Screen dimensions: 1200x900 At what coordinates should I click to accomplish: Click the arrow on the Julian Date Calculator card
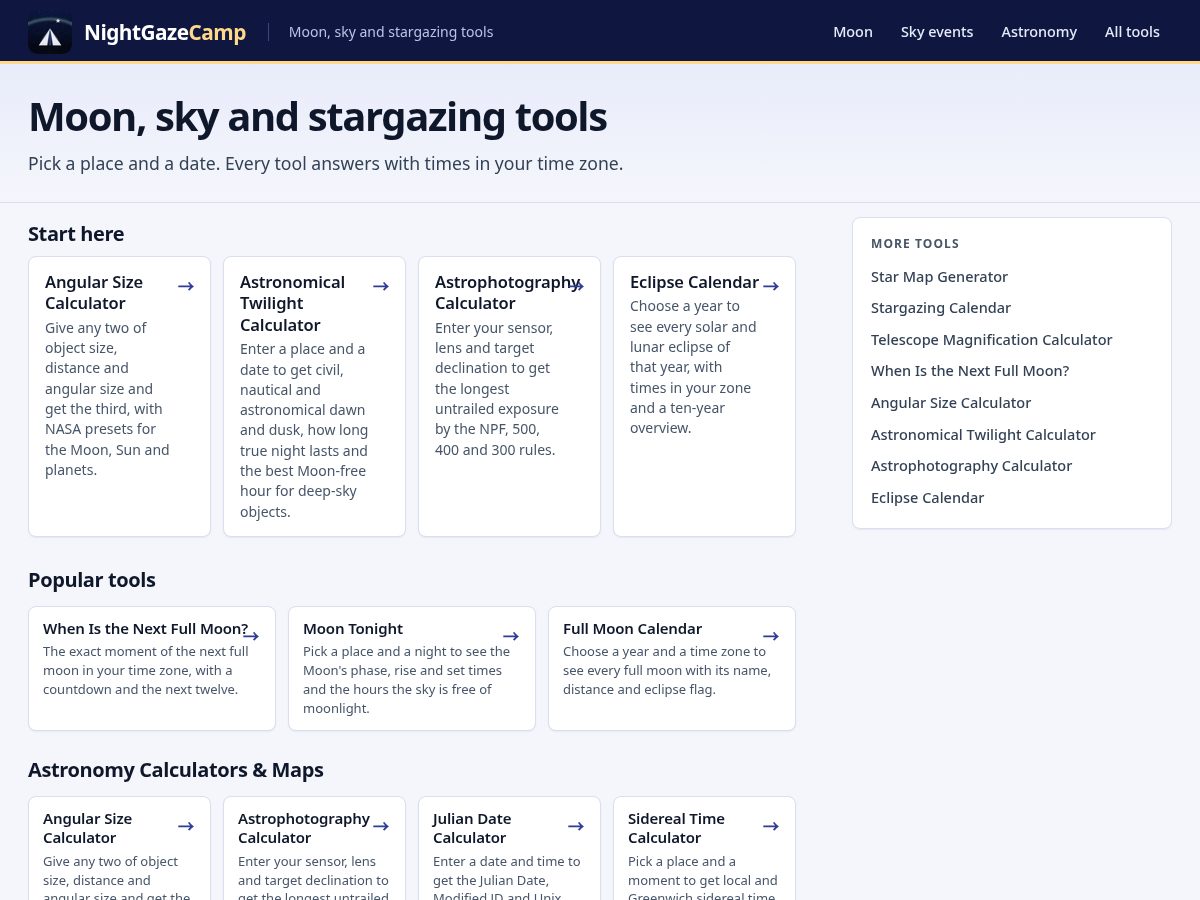[x=576, y=826]
